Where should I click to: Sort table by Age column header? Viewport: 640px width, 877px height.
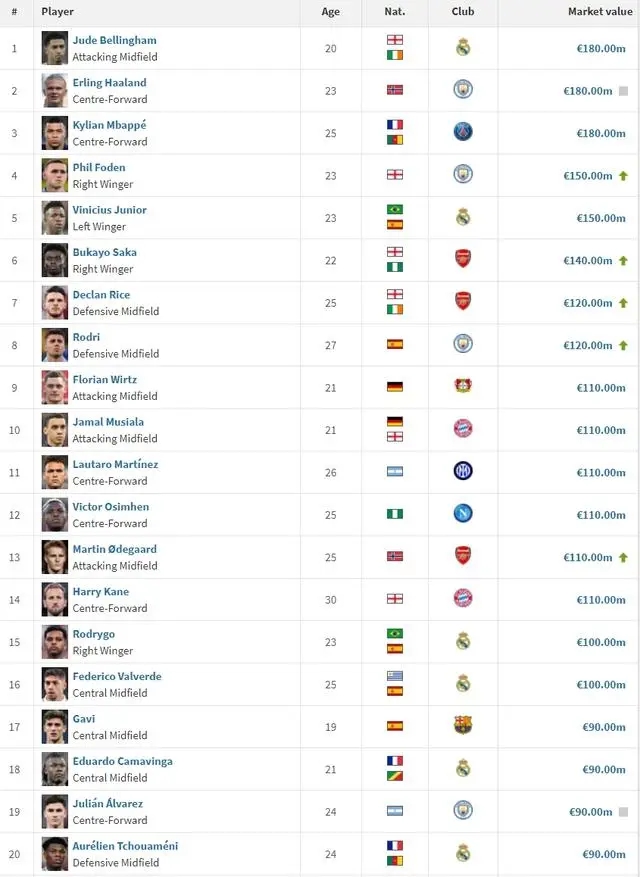click(330, 12)
